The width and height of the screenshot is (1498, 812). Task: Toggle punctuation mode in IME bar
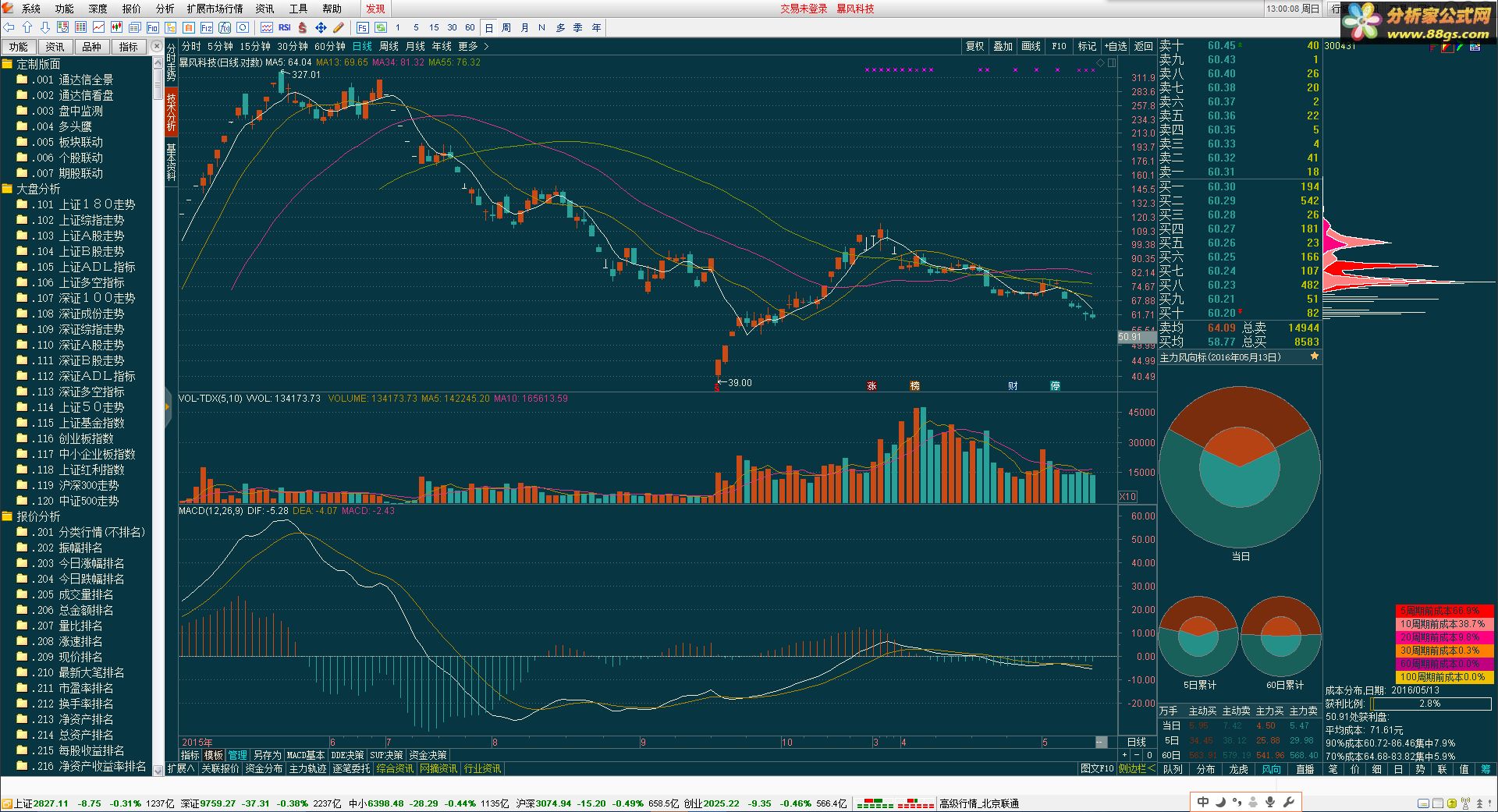coord(1237,802)
